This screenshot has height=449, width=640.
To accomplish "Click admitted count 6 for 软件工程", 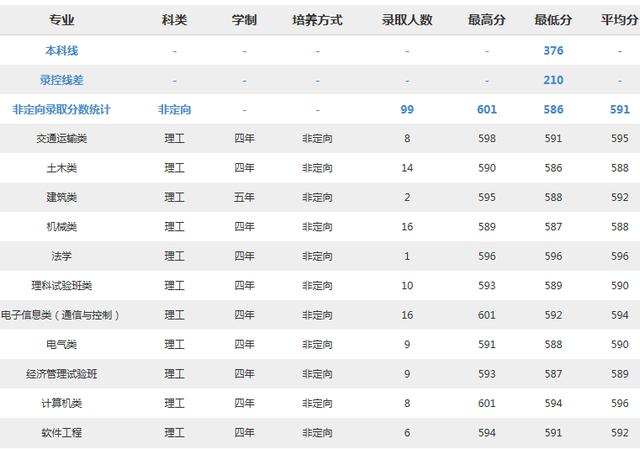I will click(407, 433).
